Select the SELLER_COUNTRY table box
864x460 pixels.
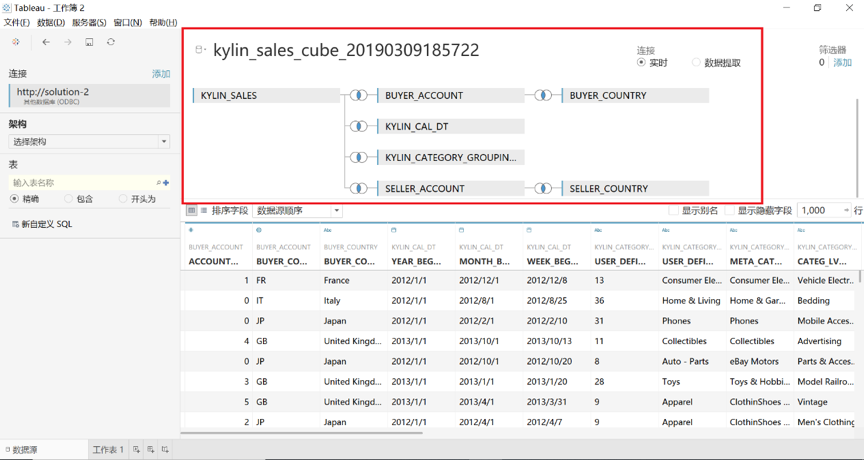pyautogui.click(x=635, y=188)
